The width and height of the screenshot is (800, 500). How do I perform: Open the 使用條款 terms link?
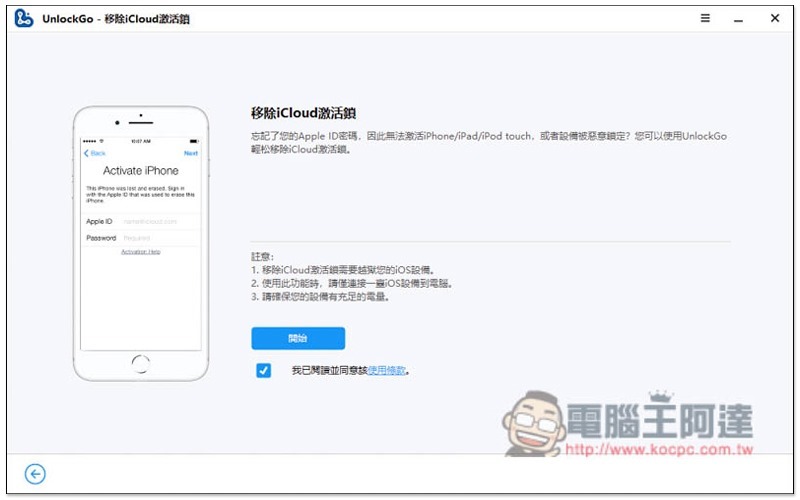[x=387, y=370]
